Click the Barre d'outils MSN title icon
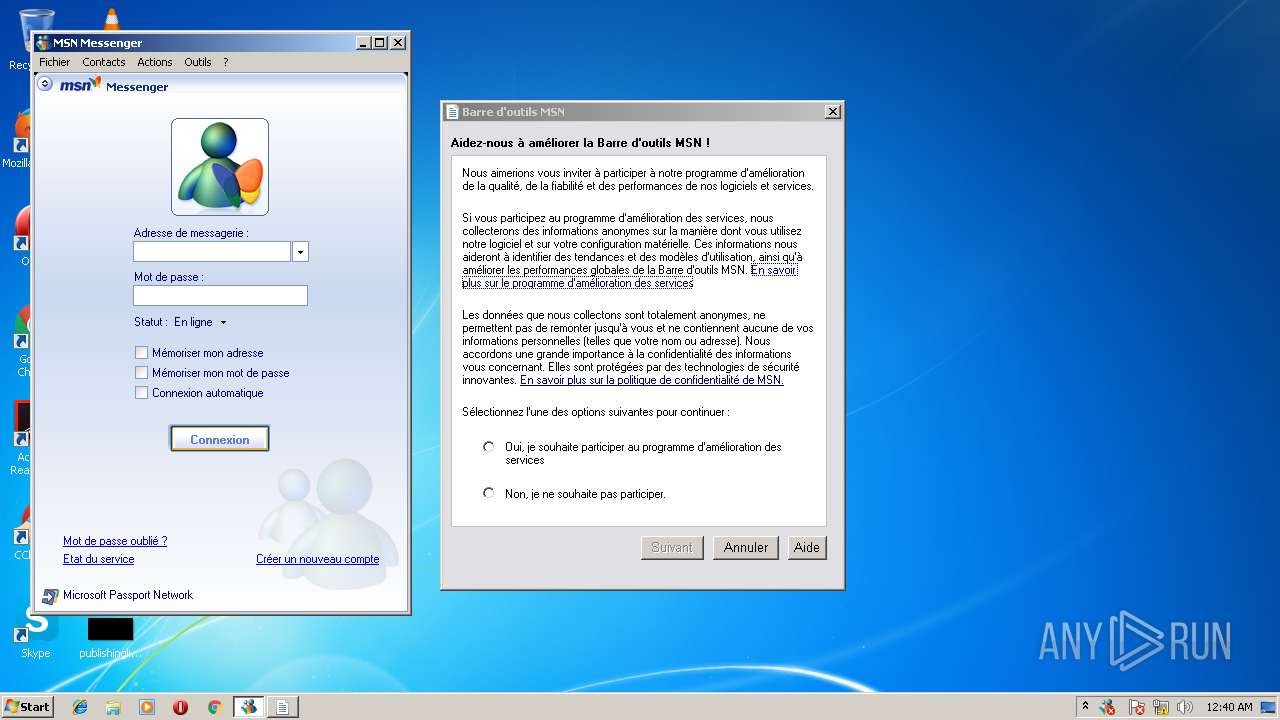The height and width of the screenshot is (720, 1280). 452,112
